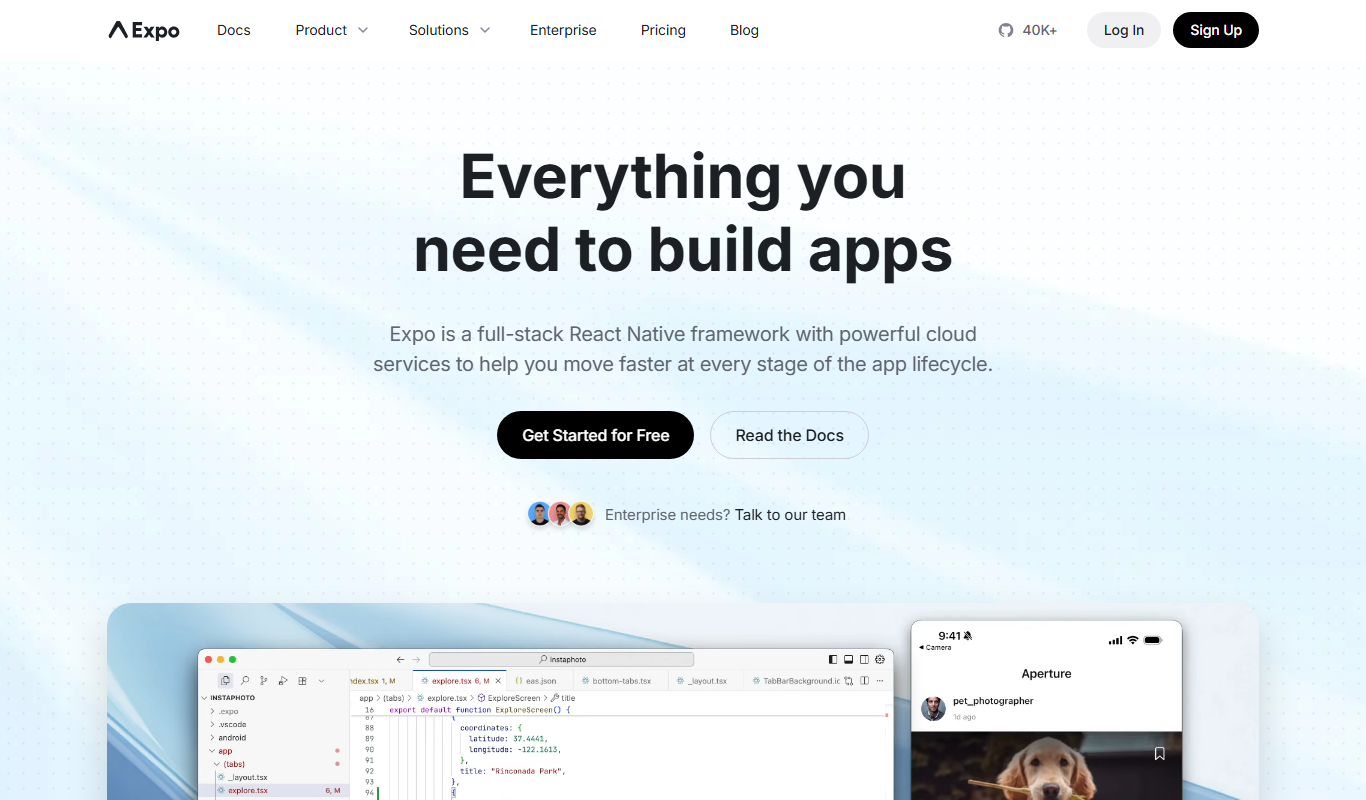The image size is (1366, 800).
Task: Select the TabBarBackground editor tab
Action: coord(794,681)
